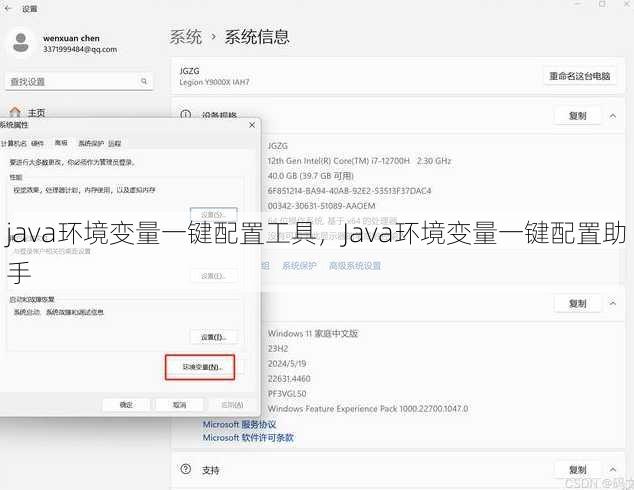Confirm dialog with 确定 button
634x490 pixels.
[126, 405]
